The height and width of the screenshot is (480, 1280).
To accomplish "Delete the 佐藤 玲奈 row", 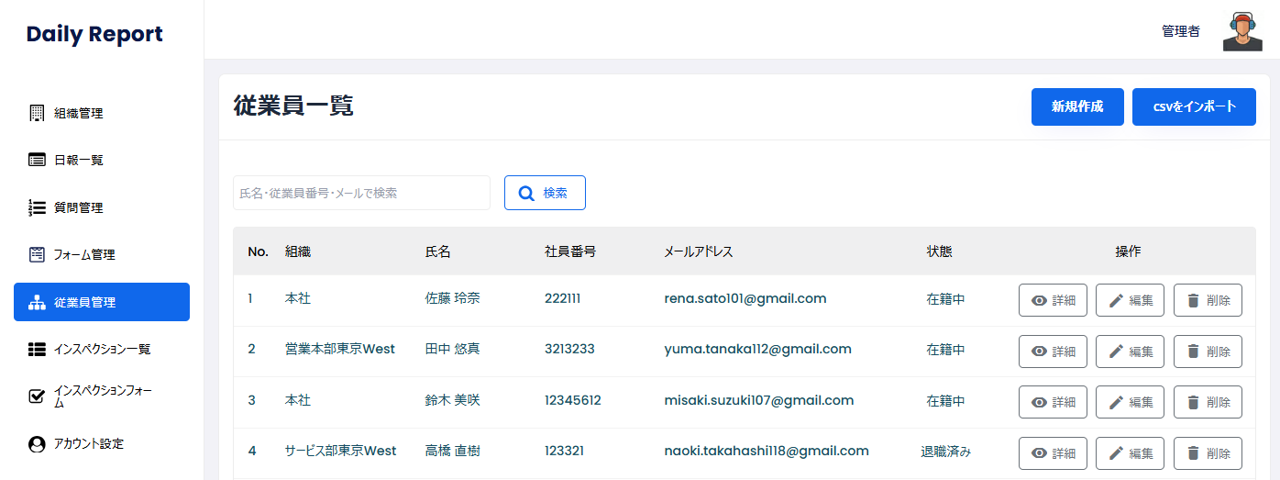I will (1207, 300).
